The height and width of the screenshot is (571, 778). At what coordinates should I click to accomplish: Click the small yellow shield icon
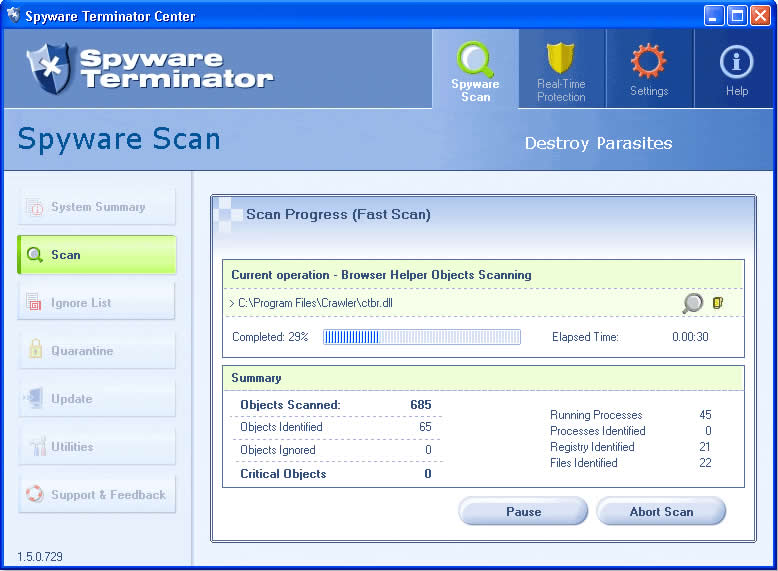718,302
